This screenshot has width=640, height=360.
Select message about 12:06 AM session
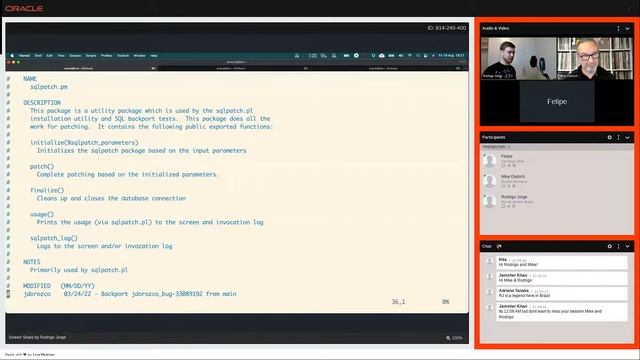550,314
